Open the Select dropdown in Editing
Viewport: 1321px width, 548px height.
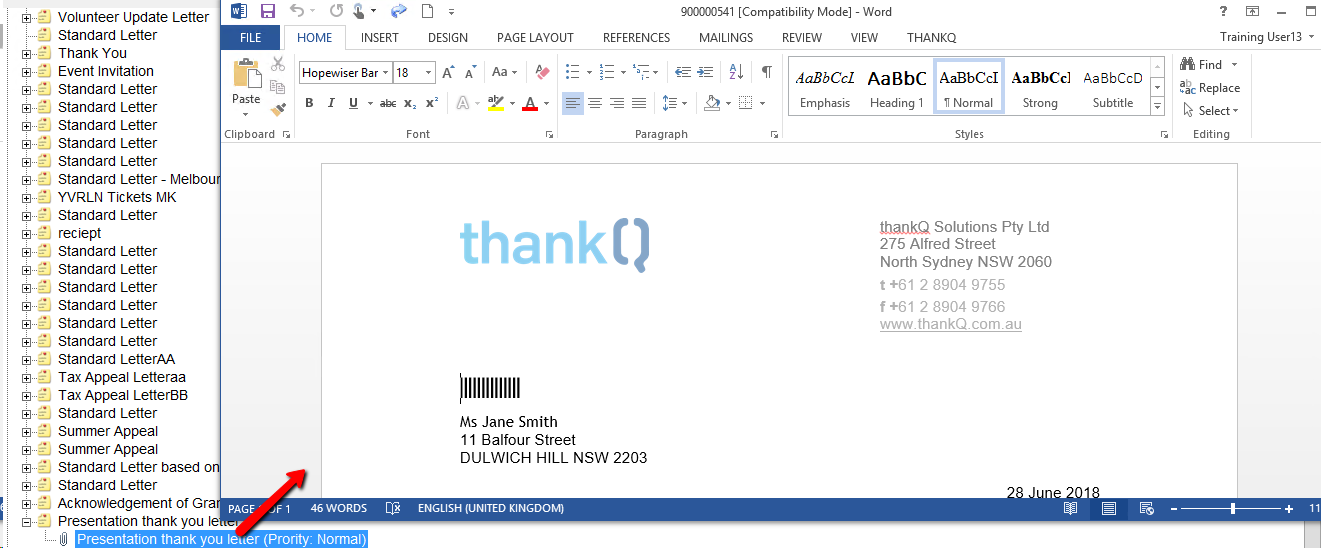pos(1210,110)
